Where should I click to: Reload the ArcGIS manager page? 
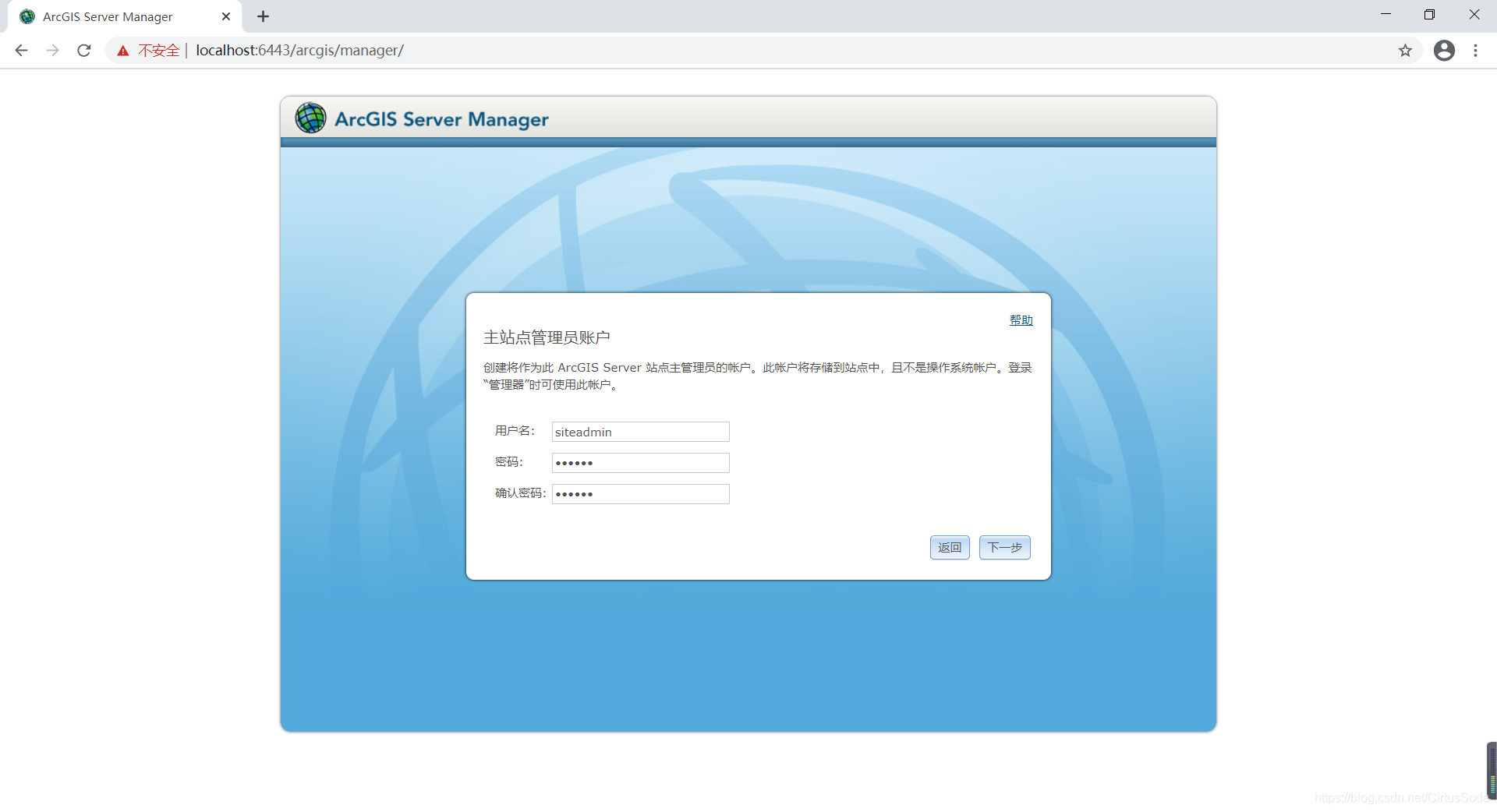[84, 51]
